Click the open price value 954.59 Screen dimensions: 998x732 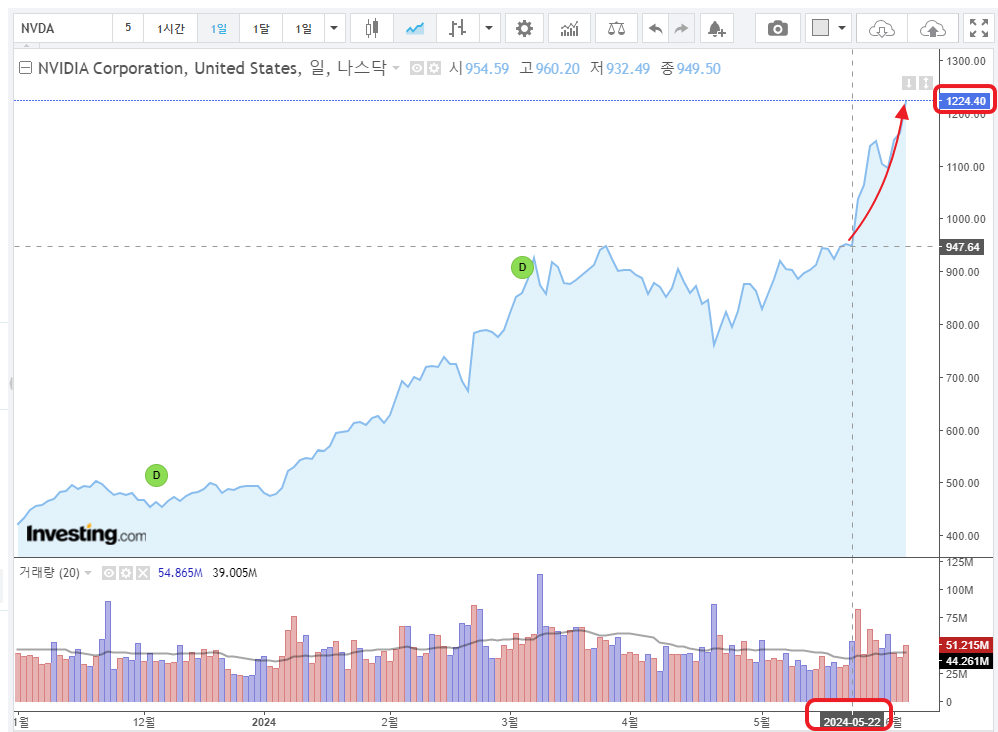click(x=487, y=68)
